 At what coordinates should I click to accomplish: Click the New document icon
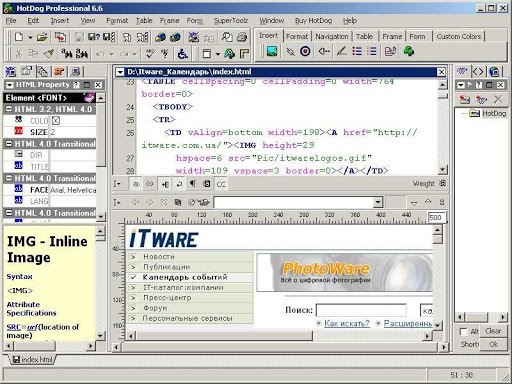[19, 37]
